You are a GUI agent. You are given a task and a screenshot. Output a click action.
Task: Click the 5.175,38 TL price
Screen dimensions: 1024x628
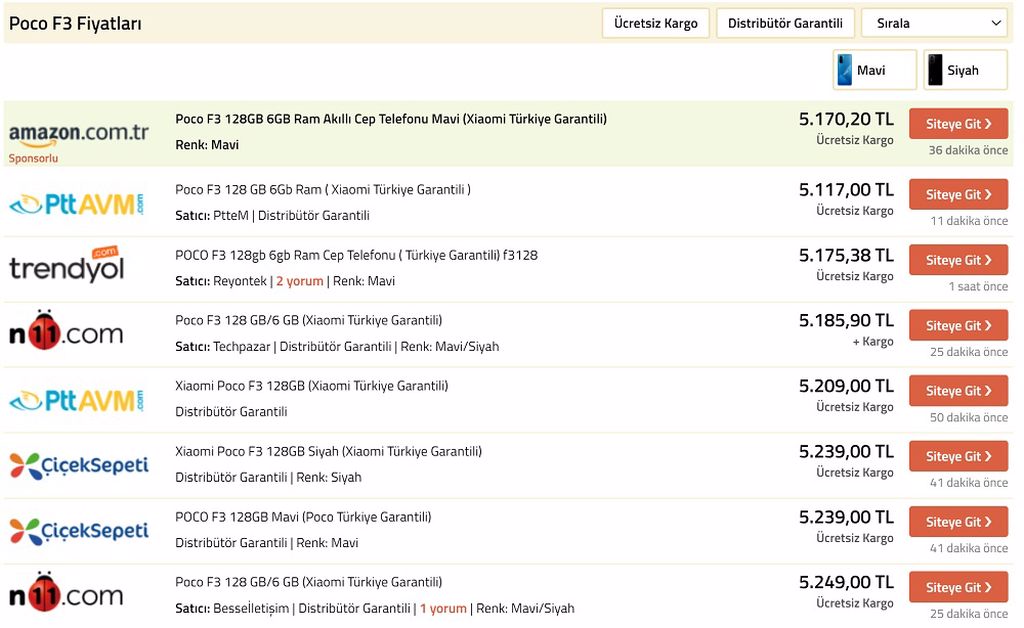[846, 255]
